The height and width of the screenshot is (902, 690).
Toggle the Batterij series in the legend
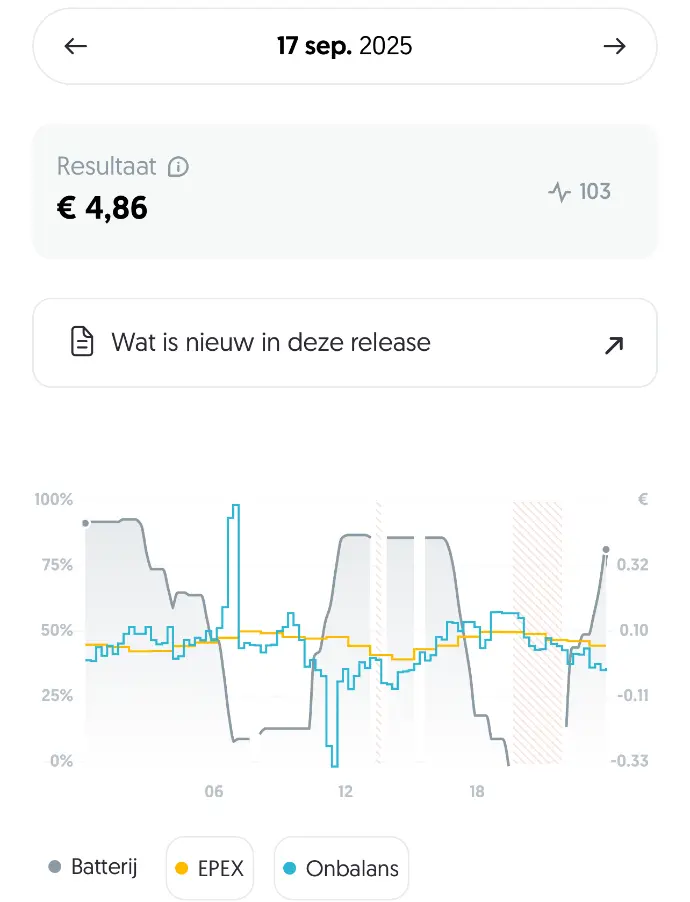pos(92,868)
